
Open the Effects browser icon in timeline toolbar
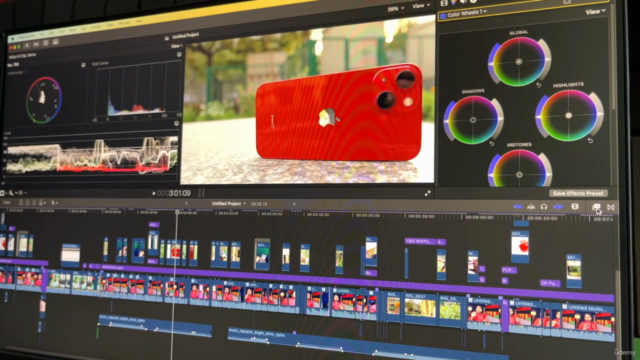pos(596,207)
